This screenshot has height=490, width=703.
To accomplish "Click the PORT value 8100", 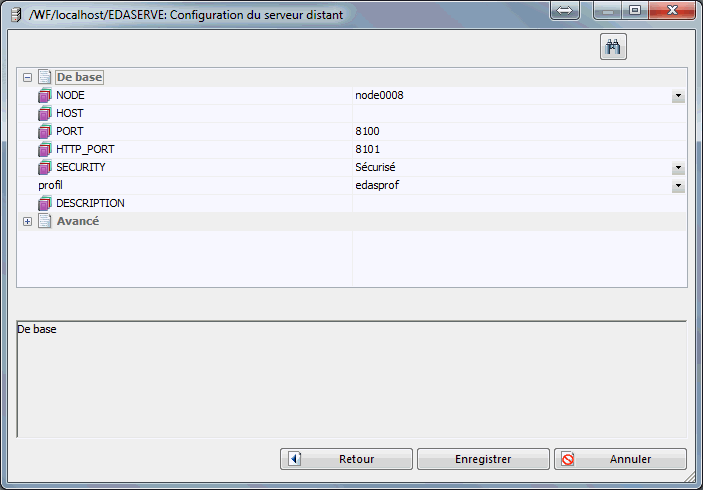I will [x=367, y=131].
